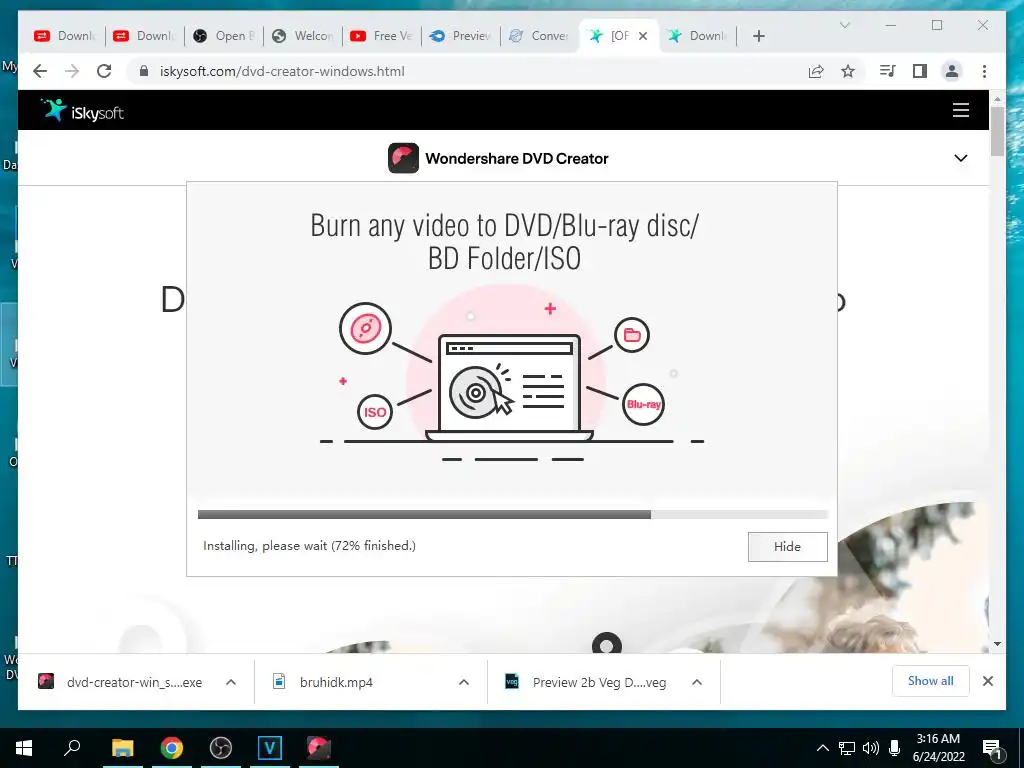Share this page via the share icon

tap(816, 71)
